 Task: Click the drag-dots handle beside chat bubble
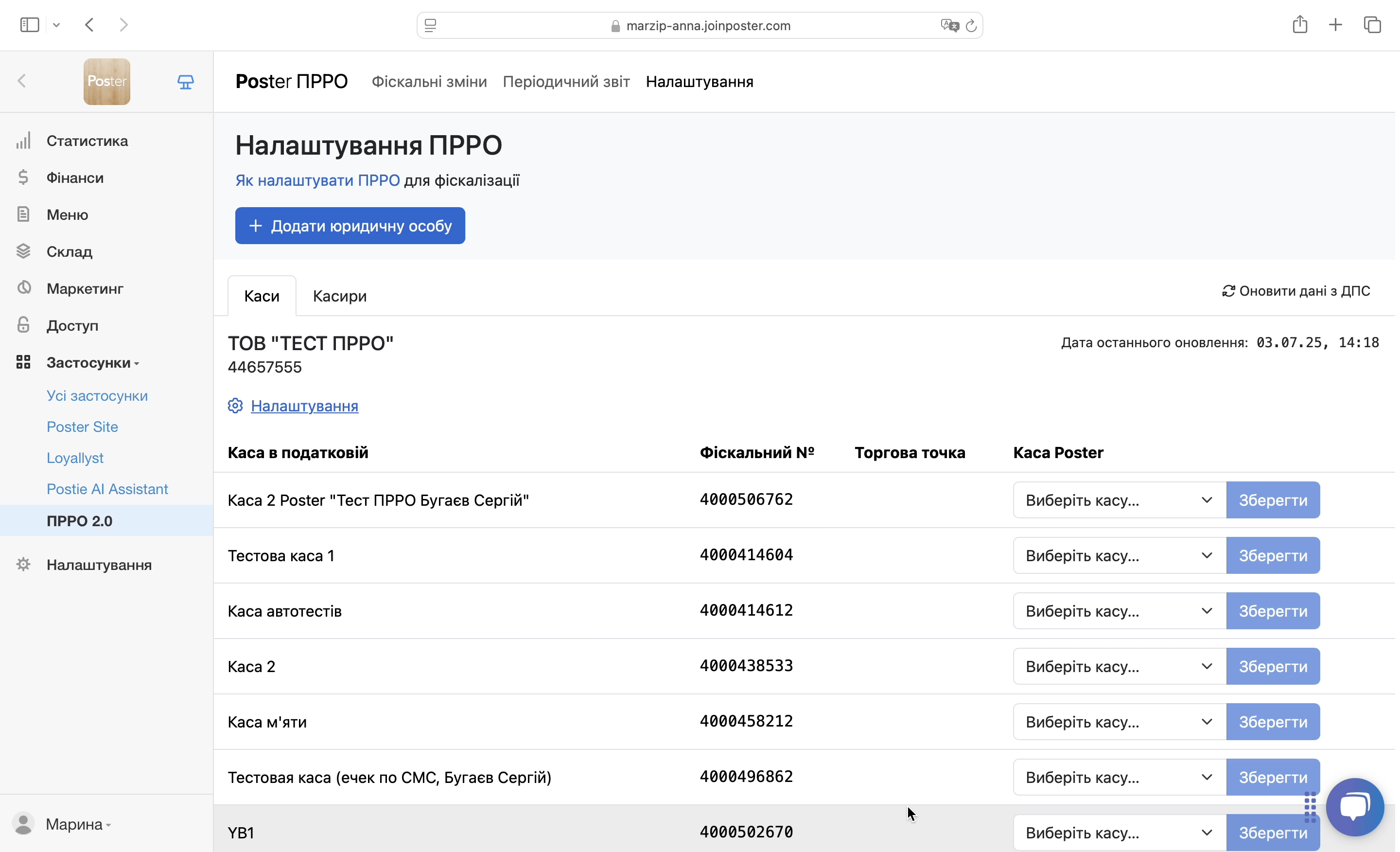pyautogui.click(x=1310, y=807)
